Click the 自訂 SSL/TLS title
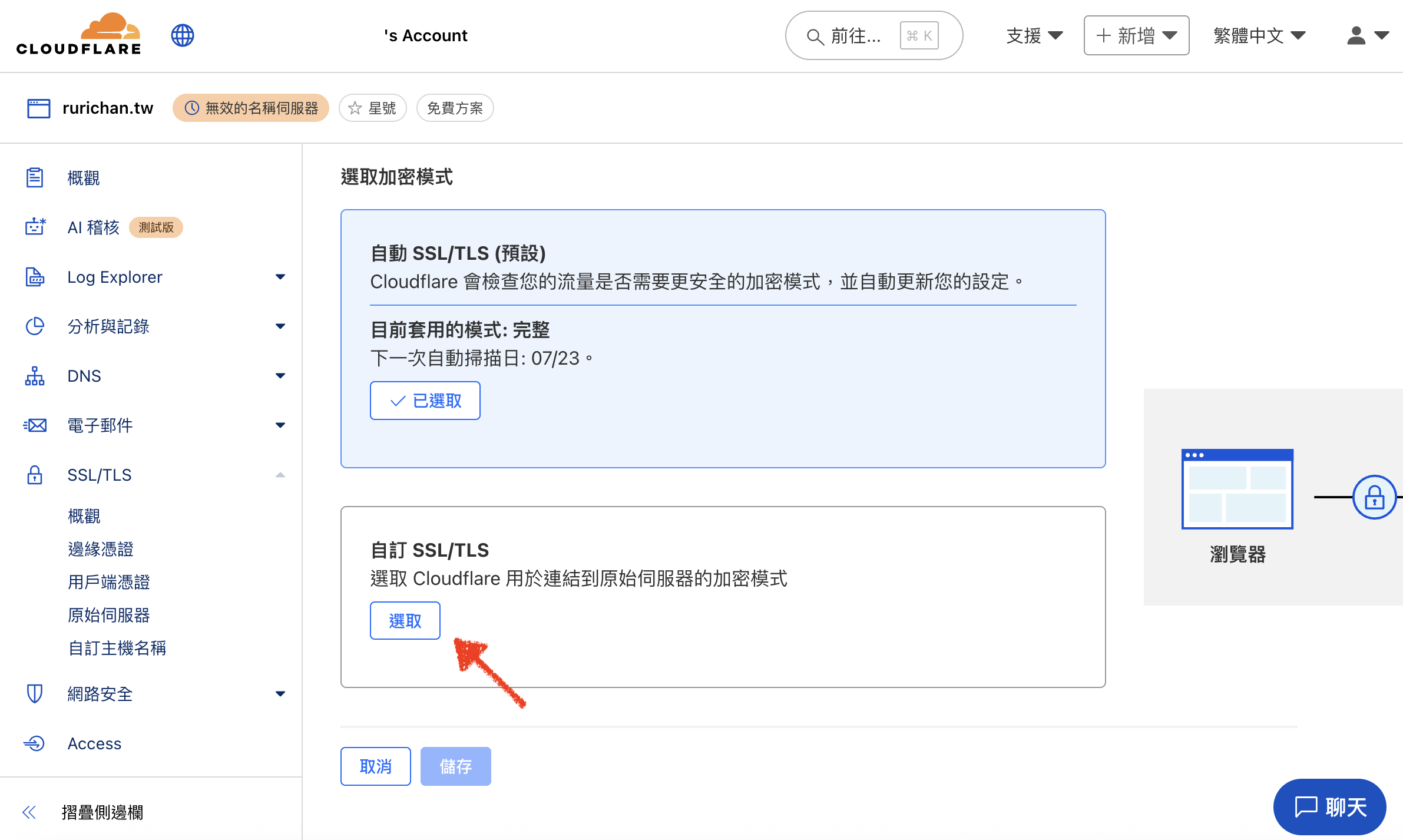The height and width of the screenshot is (840, 1403). tap(429, 550)
